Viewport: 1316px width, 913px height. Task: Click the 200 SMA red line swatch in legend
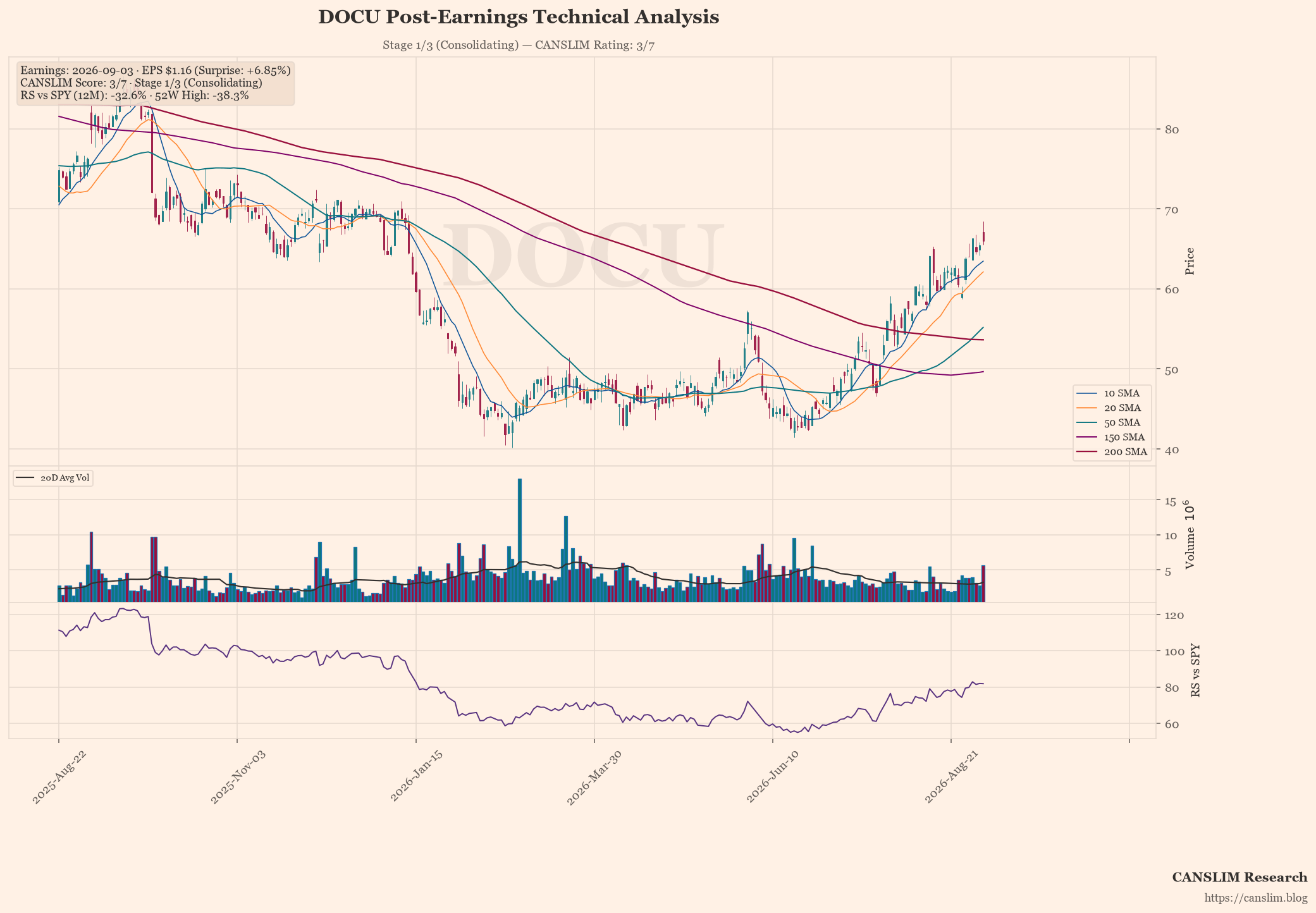(x=1088, y=451)
